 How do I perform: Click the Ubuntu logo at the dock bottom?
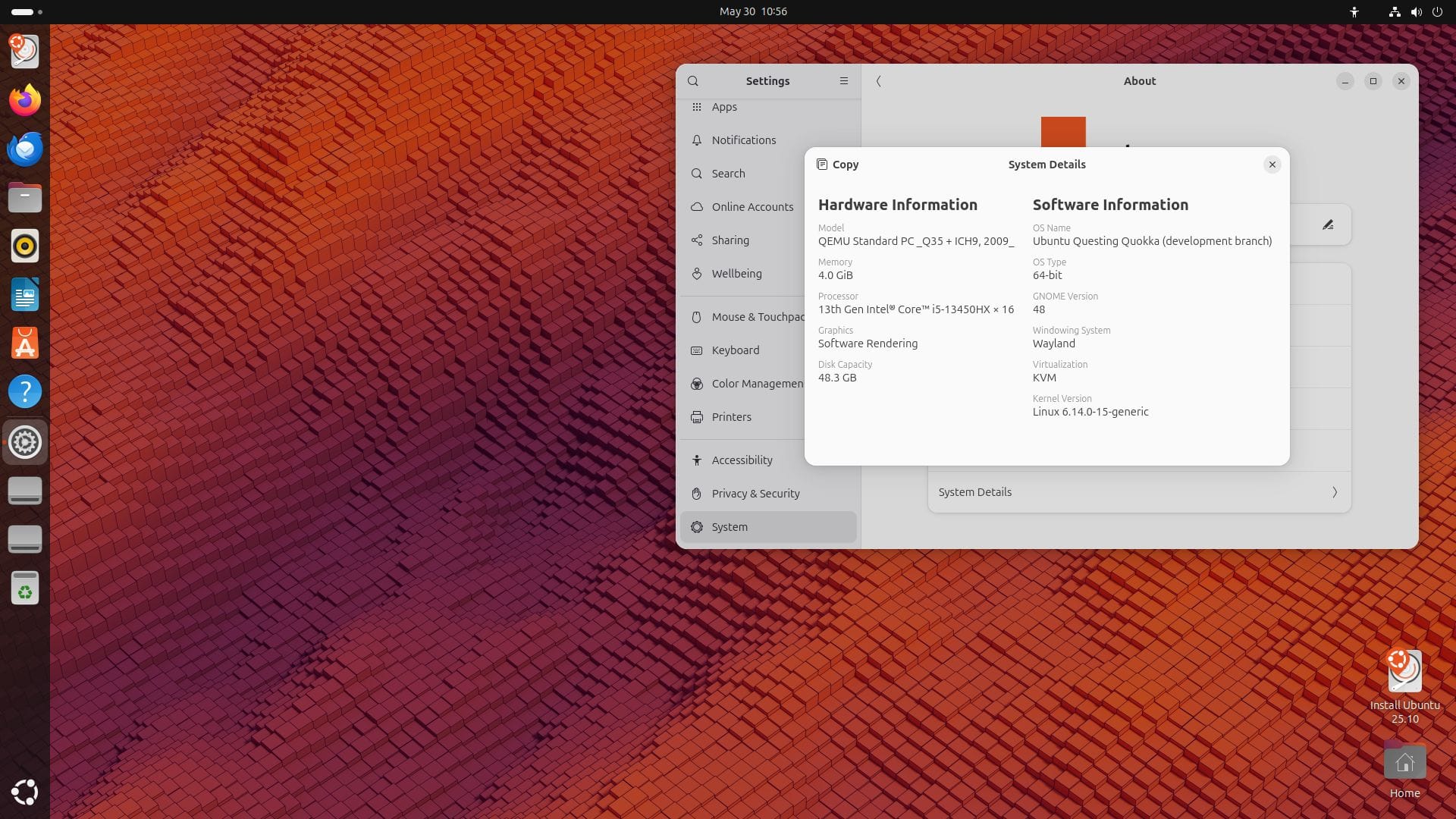tap(25, 792)
